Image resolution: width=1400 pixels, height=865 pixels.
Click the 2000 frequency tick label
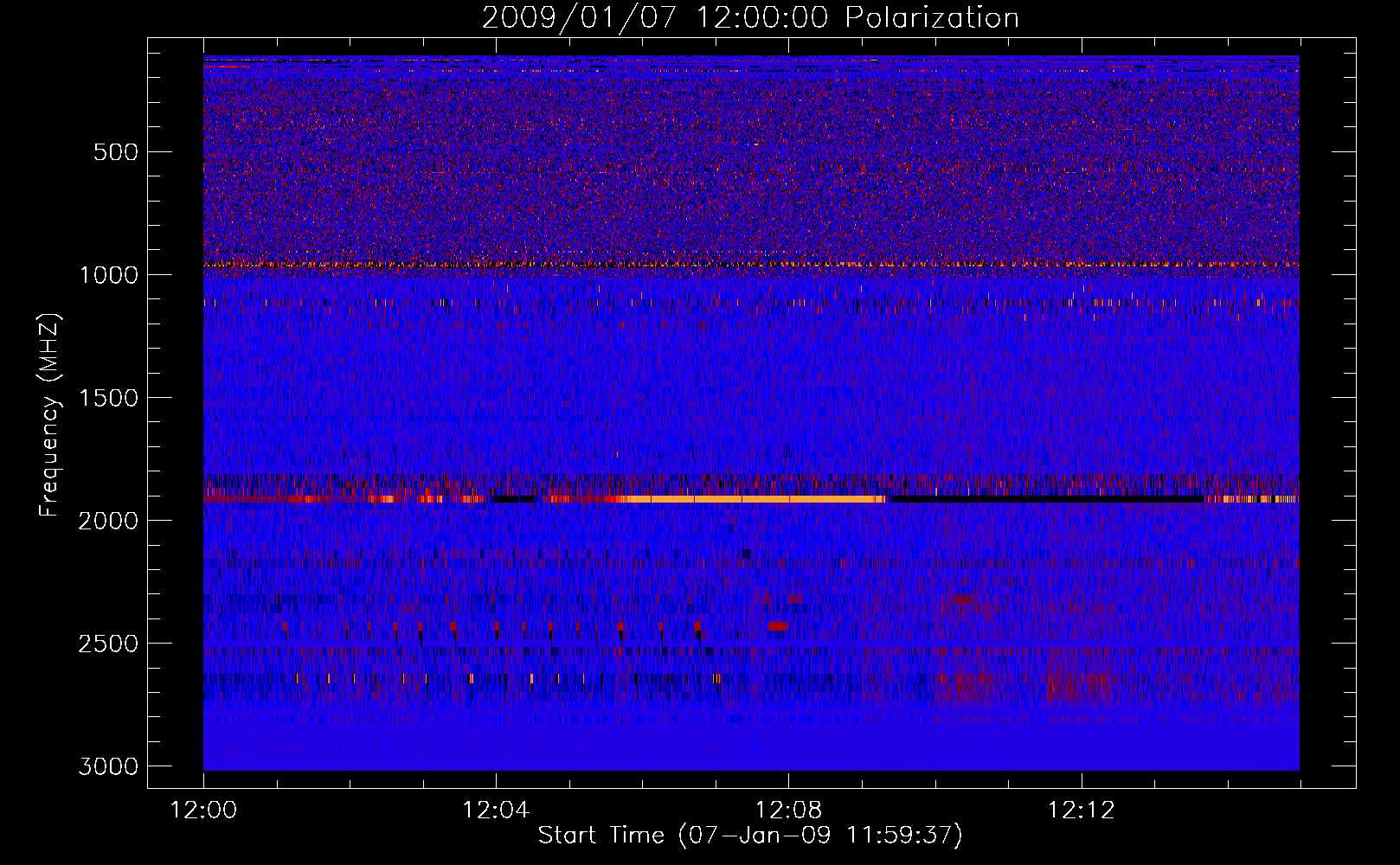[x=108, y=521]
